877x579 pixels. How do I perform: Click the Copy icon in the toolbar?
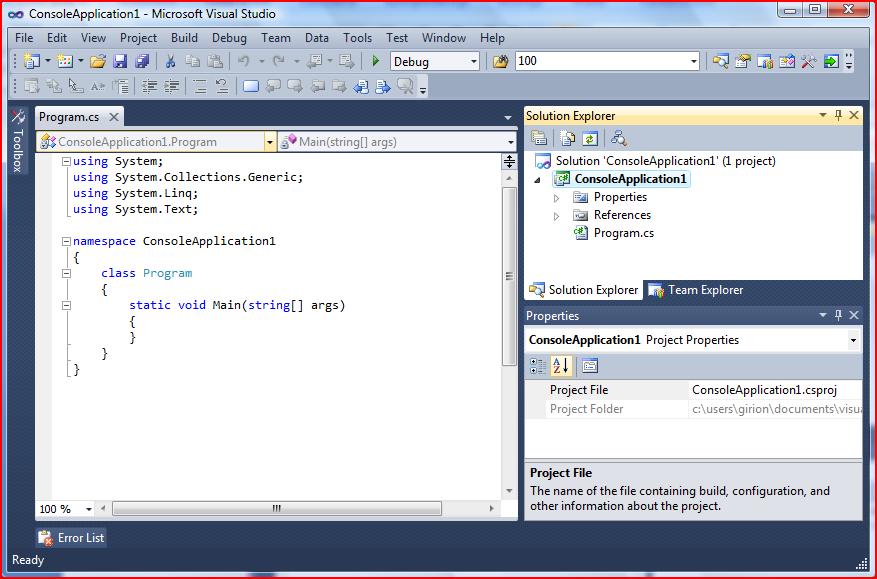click(192, 61)
